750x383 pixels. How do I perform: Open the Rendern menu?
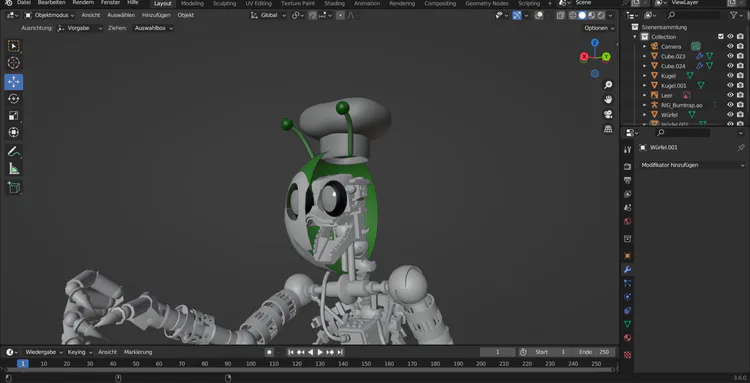83,3
